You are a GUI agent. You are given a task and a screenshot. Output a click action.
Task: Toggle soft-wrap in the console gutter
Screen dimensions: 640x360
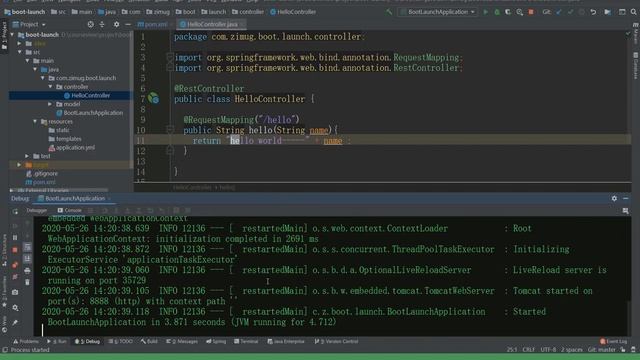click(27, 247)
